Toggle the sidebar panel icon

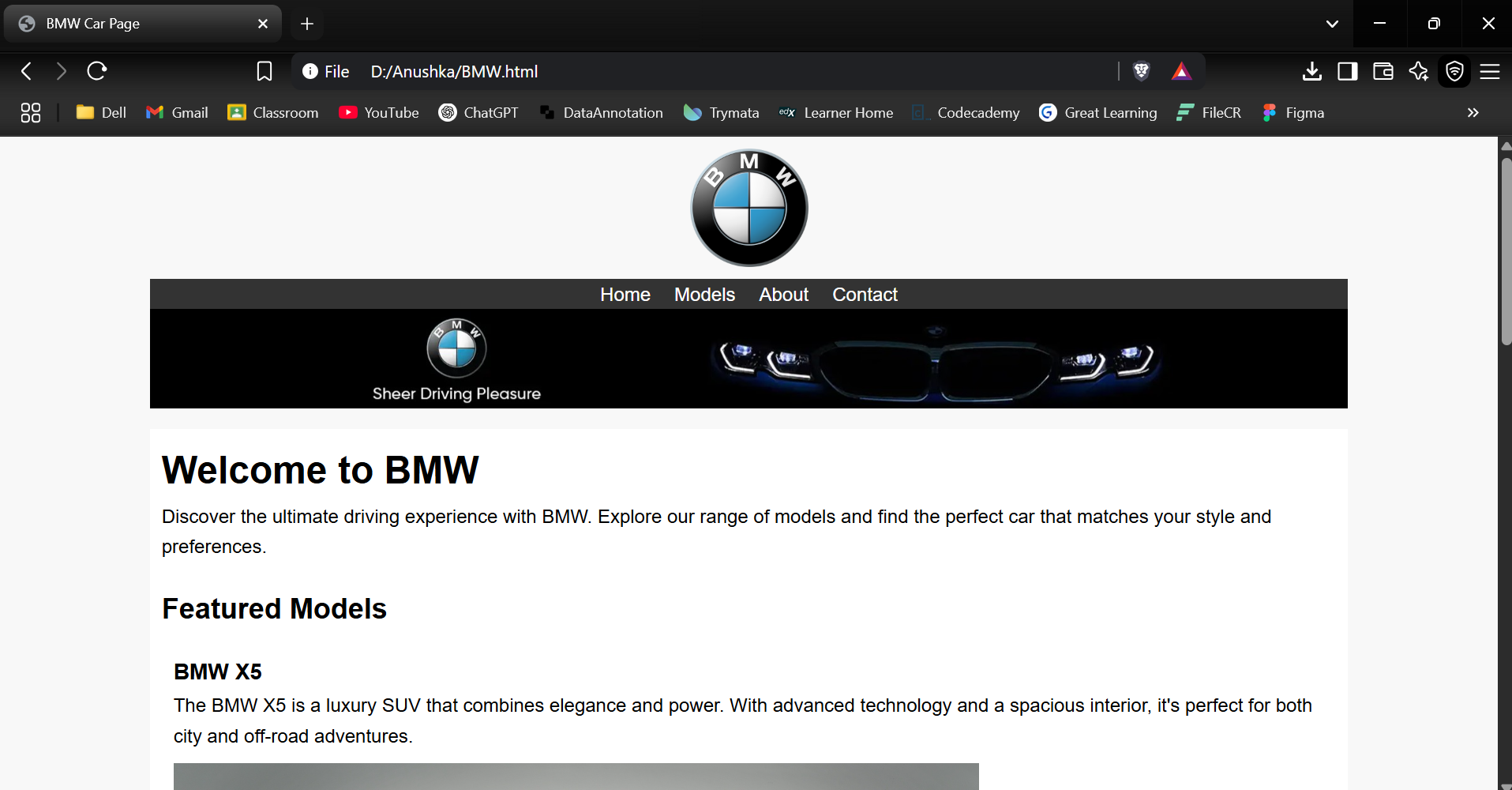pyautogui.click(x=1347, y=71)
